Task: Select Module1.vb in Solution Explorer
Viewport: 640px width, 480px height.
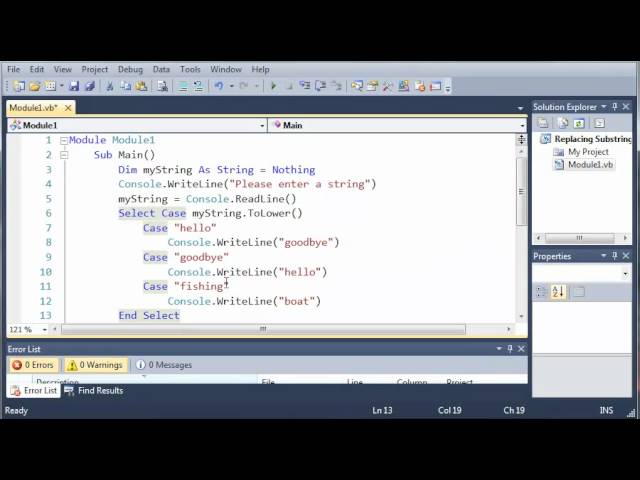Action: pos(590,165)
